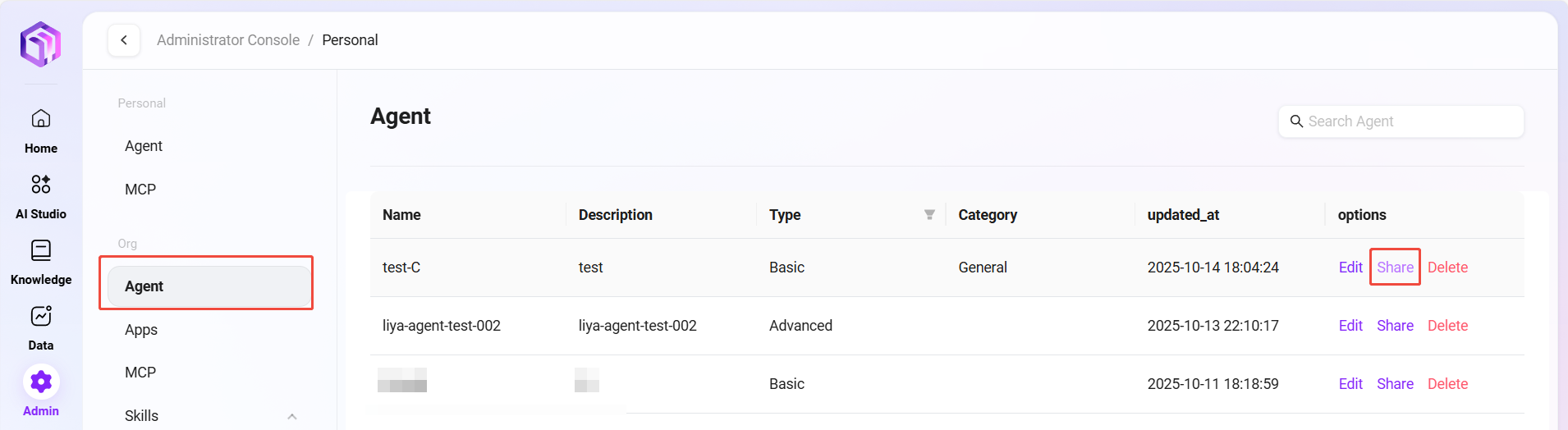Click the back arrow button
The height and width of the screenshot is (430, 1568).
pyautogui.click(x=124, y=40)
